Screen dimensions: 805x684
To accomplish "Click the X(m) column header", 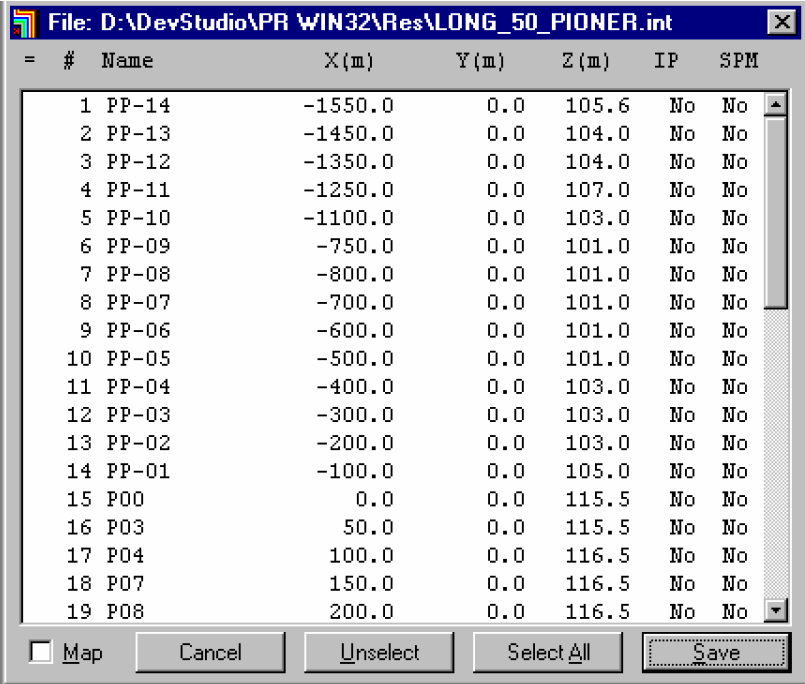I will (349, 61).
